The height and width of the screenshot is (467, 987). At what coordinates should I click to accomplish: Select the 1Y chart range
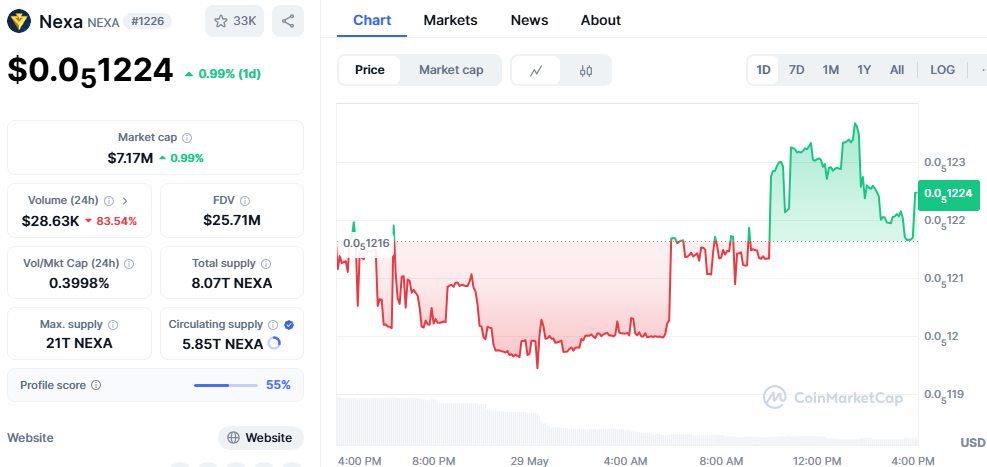point(864,70)
